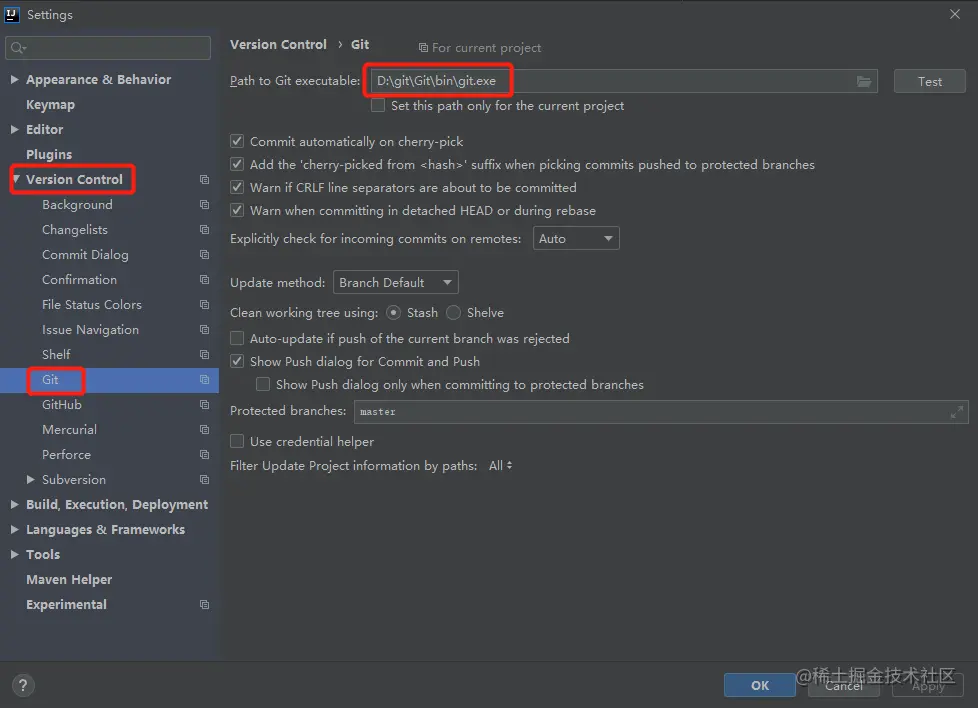Click the Protected branches master field
This screenshot has width=978, height=708.
pos(661,412)
